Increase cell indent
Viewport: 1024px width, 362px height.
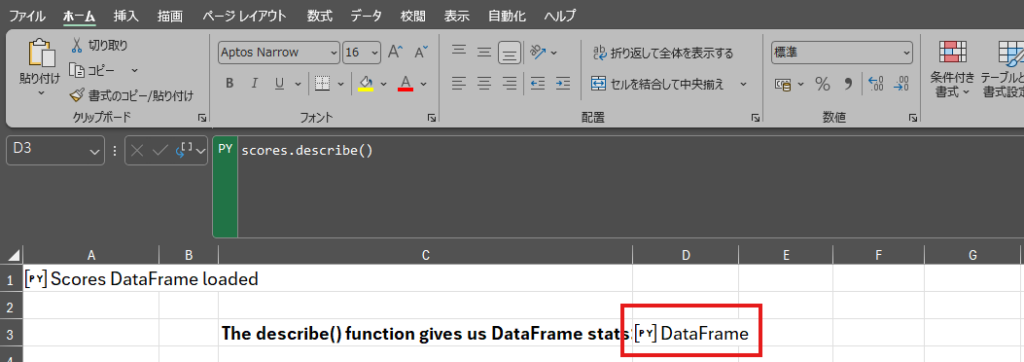(562, 83)
